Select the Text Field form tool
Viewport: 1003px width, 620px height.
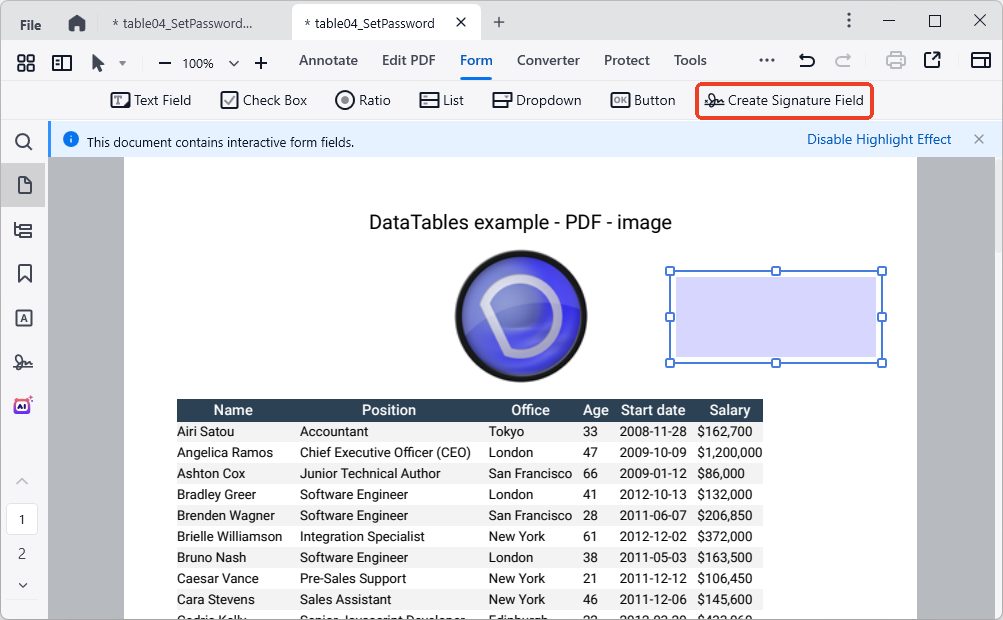pyautogui.click(x=151, y=100)
